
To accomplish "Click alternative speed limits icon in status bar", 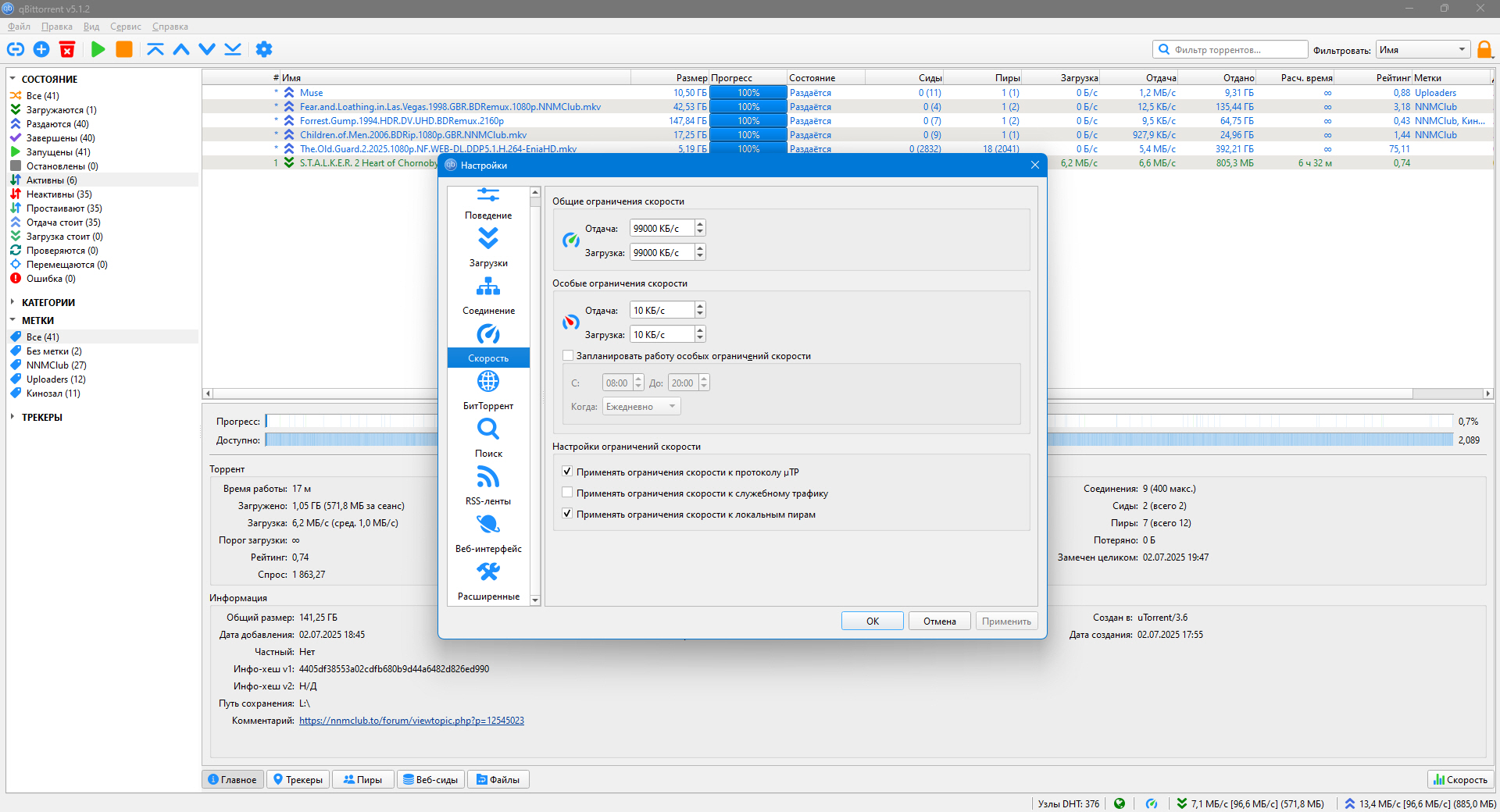I will coord(1152,803).
